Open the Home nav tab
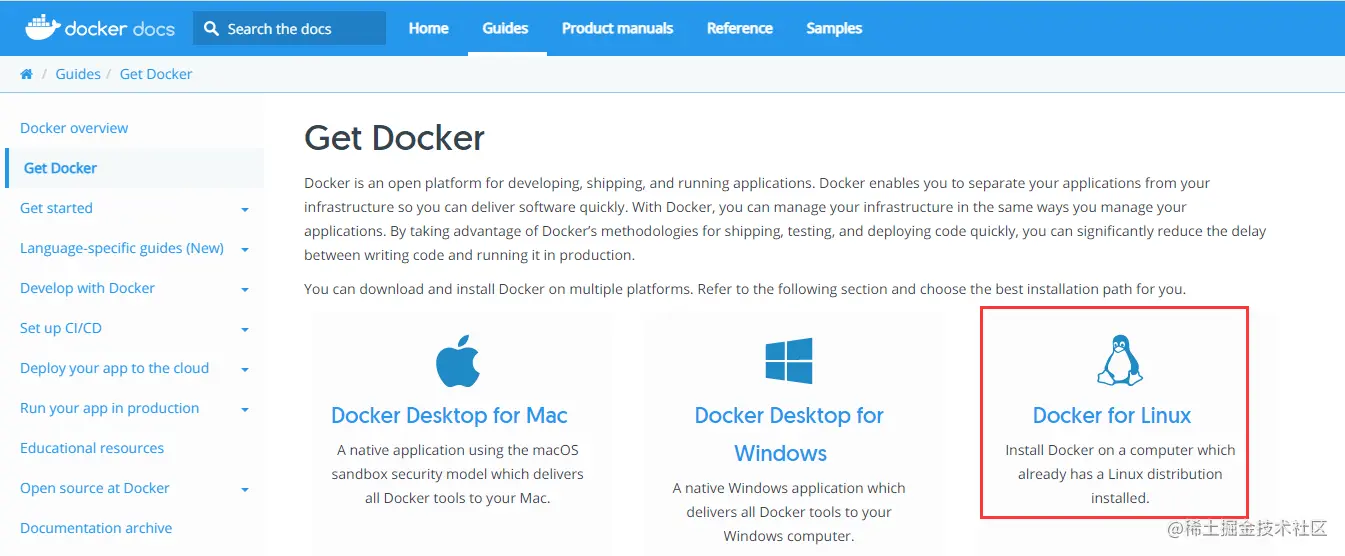 [428, 28]
